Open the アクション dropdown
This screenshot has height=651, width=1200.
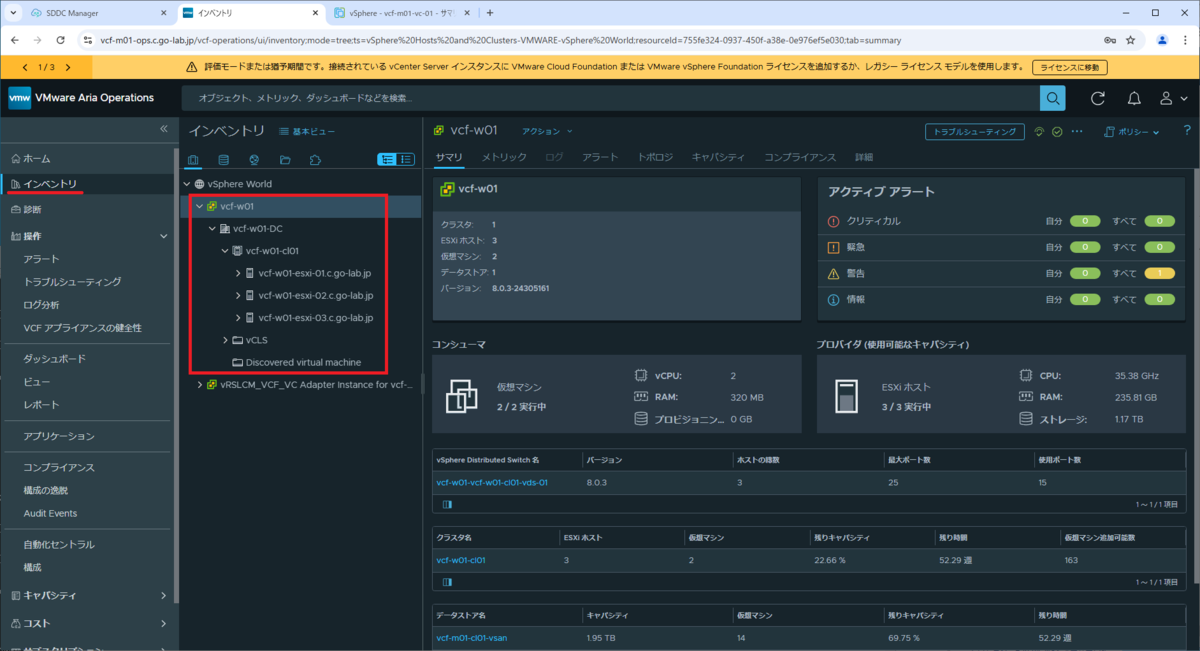click(x=548, y=131)
